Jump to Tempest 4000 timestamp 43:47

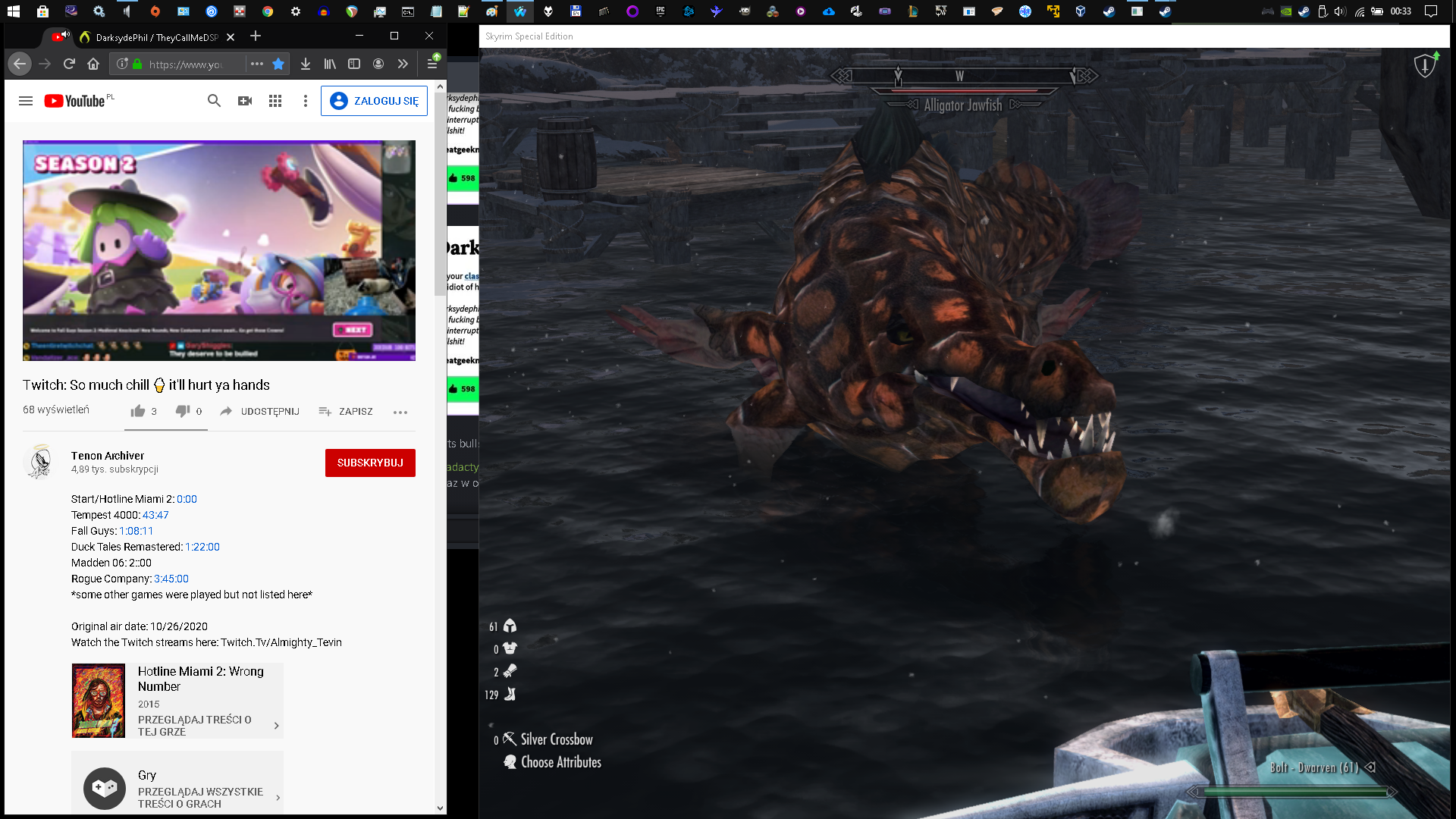coord(155,515)
